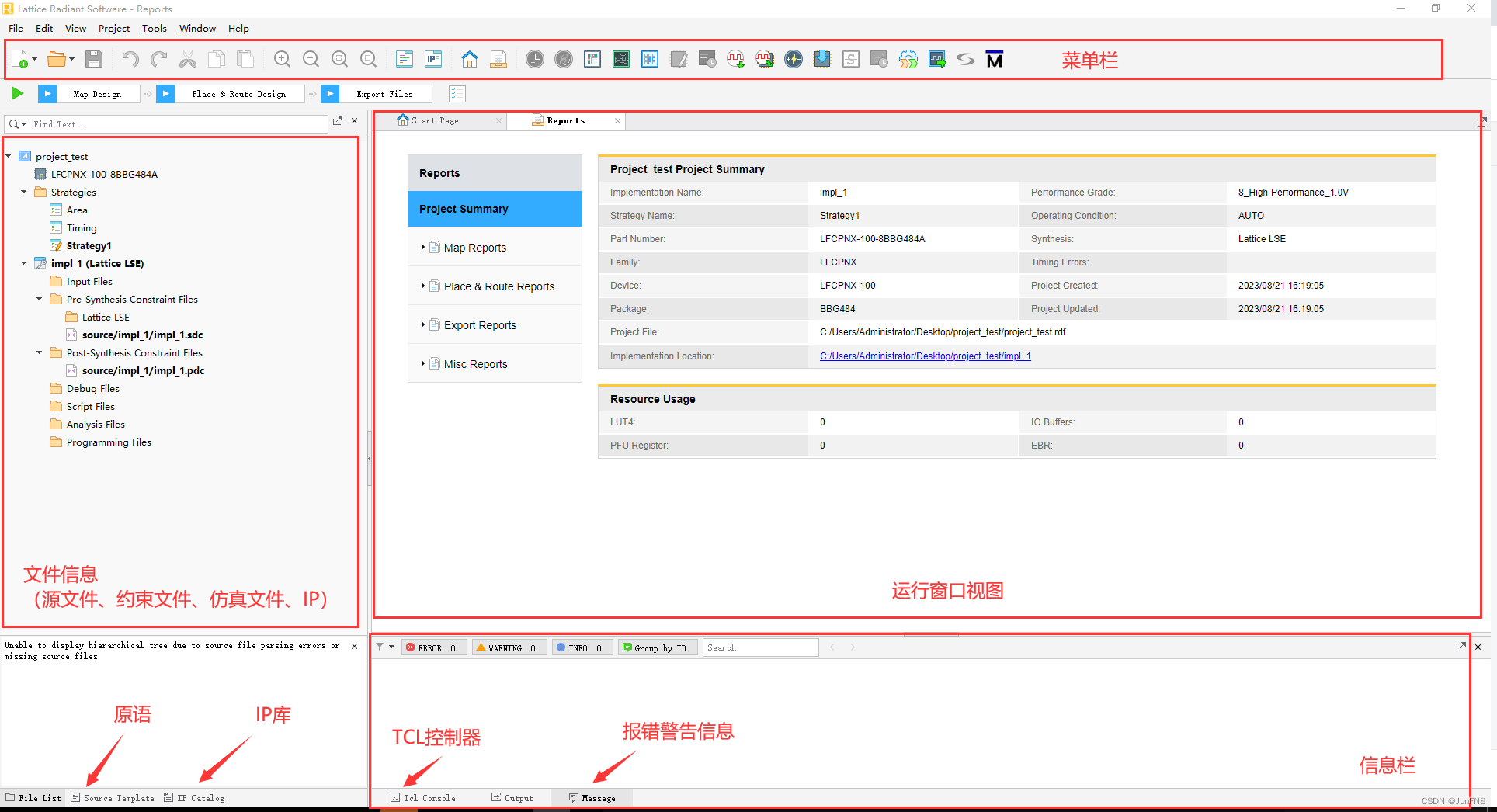Image resolution: width=1497 pixels, height=812 pixels.
Task: Expand Export Reports section
Action: tap(422, 324)
